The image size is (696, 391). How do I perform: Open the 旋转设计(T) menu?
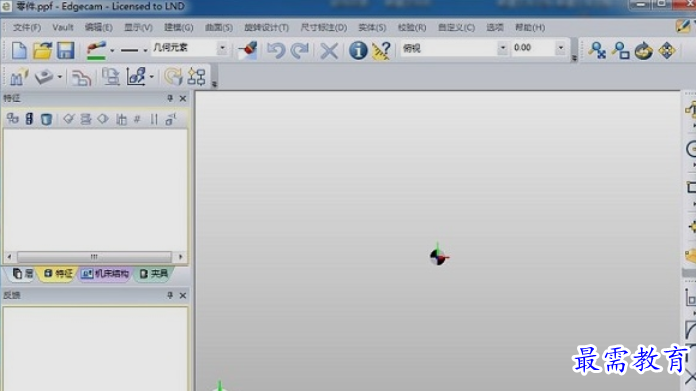(266, 28)
